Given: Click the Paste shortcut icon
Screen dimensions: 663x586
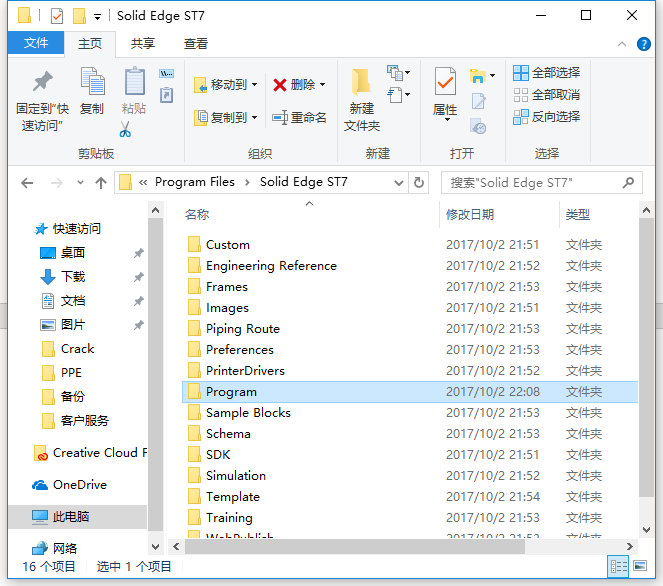Looking at the screenshot, I should [167, 95].
